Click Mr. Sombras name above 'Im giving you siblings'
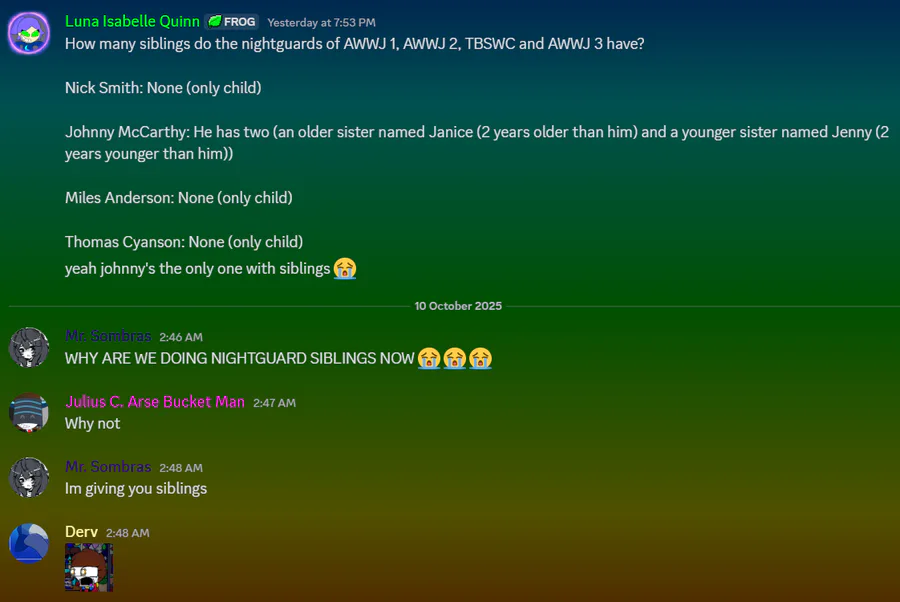The image size is (900, 602). [108, 467]
